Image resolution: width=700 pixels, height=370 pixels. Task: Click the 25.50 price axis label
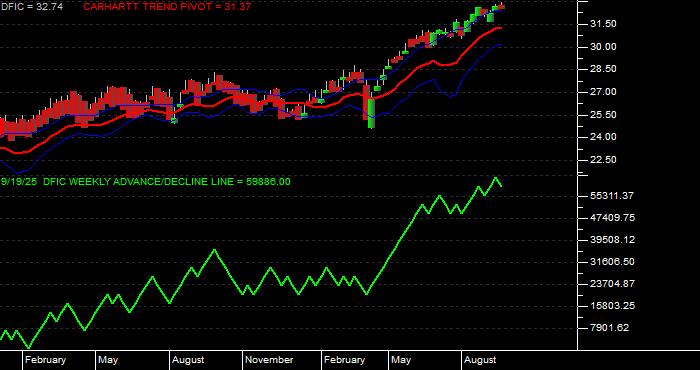[x=603, y=115]
